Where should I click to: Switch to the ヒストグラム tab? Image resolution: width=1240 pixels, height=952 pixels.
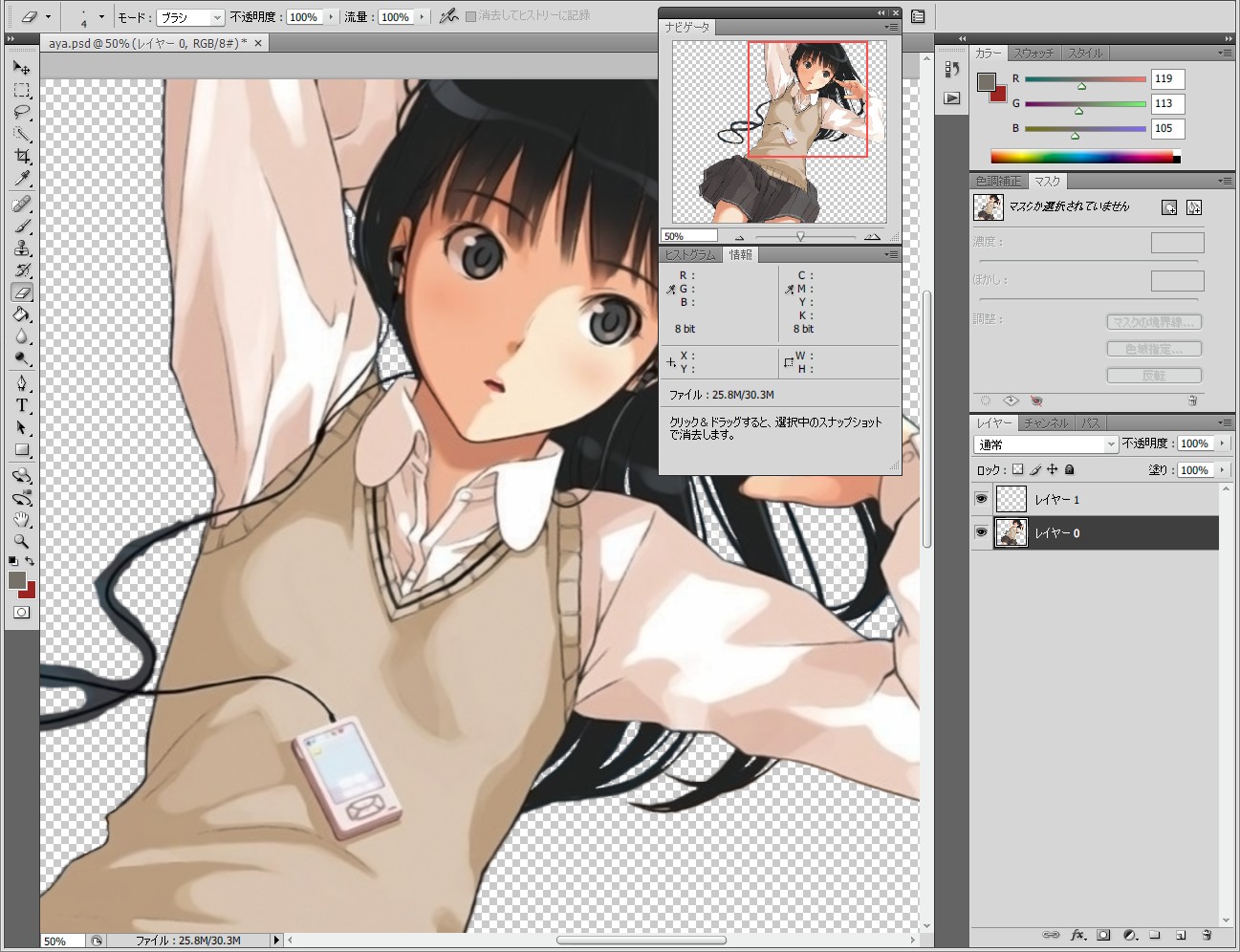point(690,255)
